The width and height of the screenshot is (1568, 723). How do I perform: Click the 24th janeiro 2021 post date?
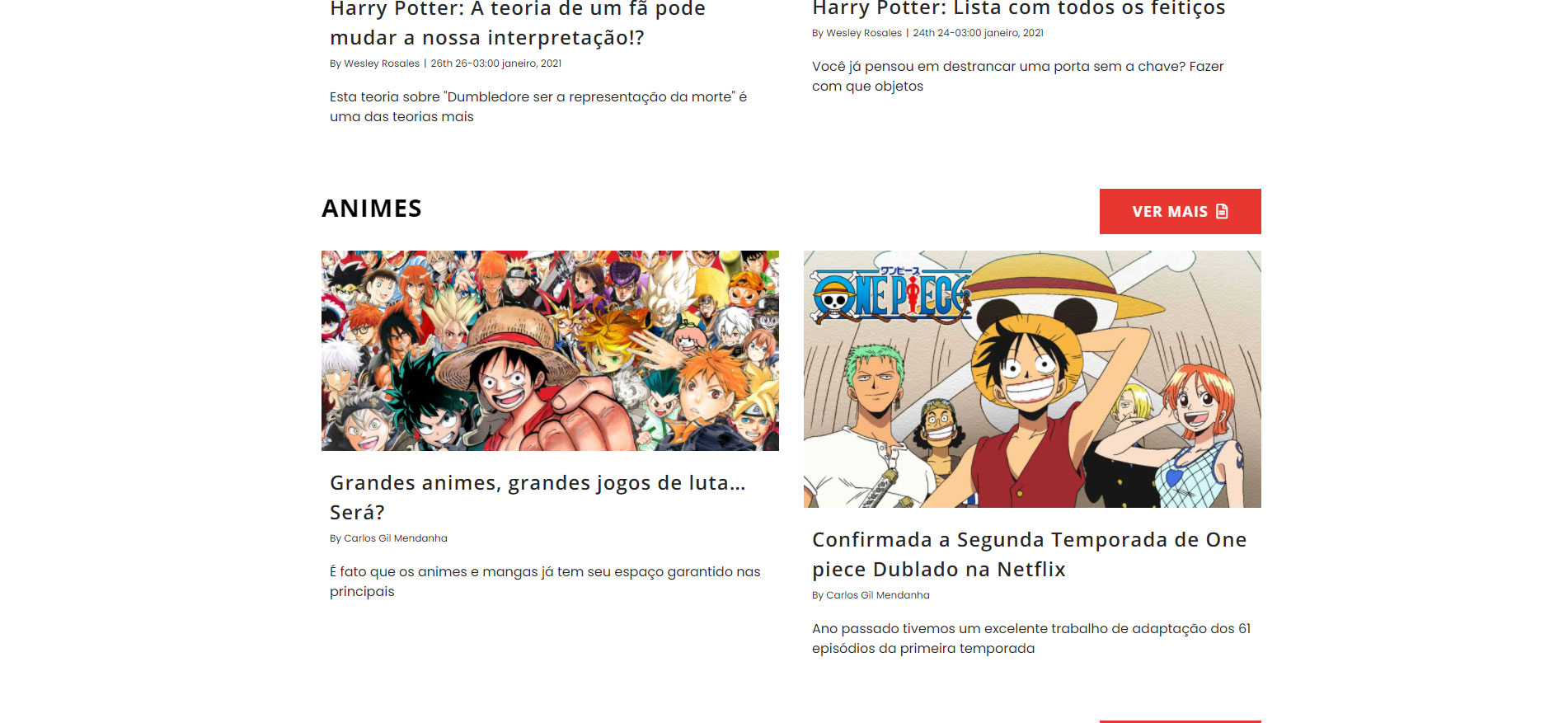pos(978,33)
